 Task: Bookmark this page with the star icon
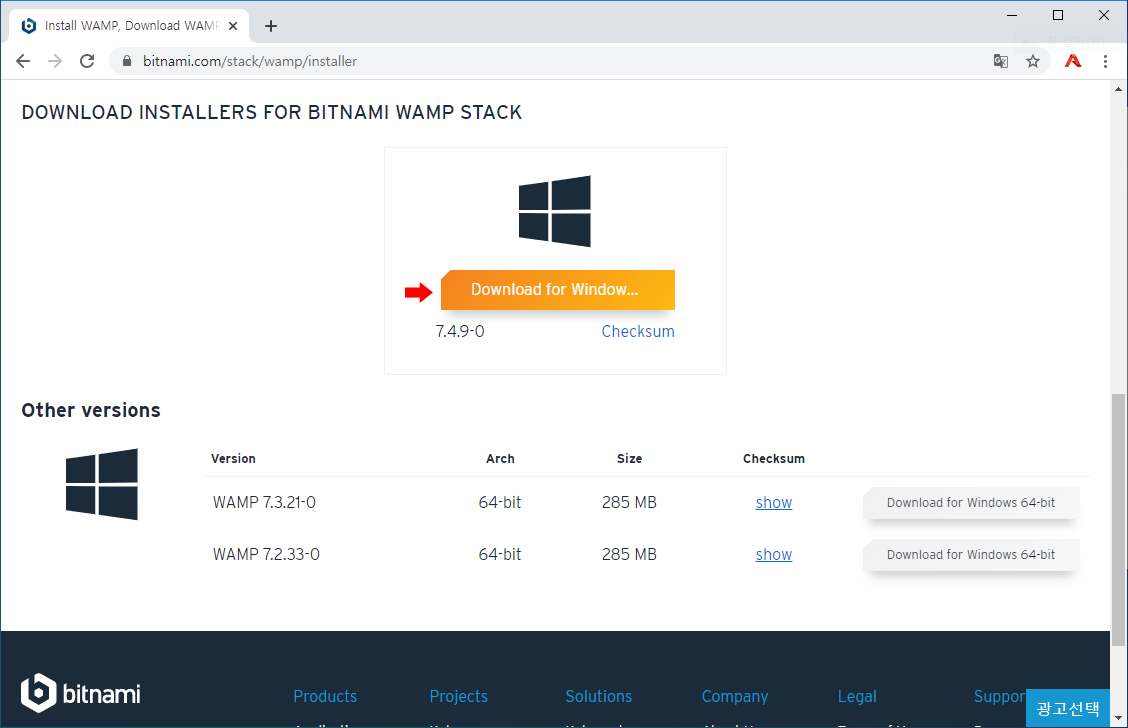click(x=1033, y=61)
